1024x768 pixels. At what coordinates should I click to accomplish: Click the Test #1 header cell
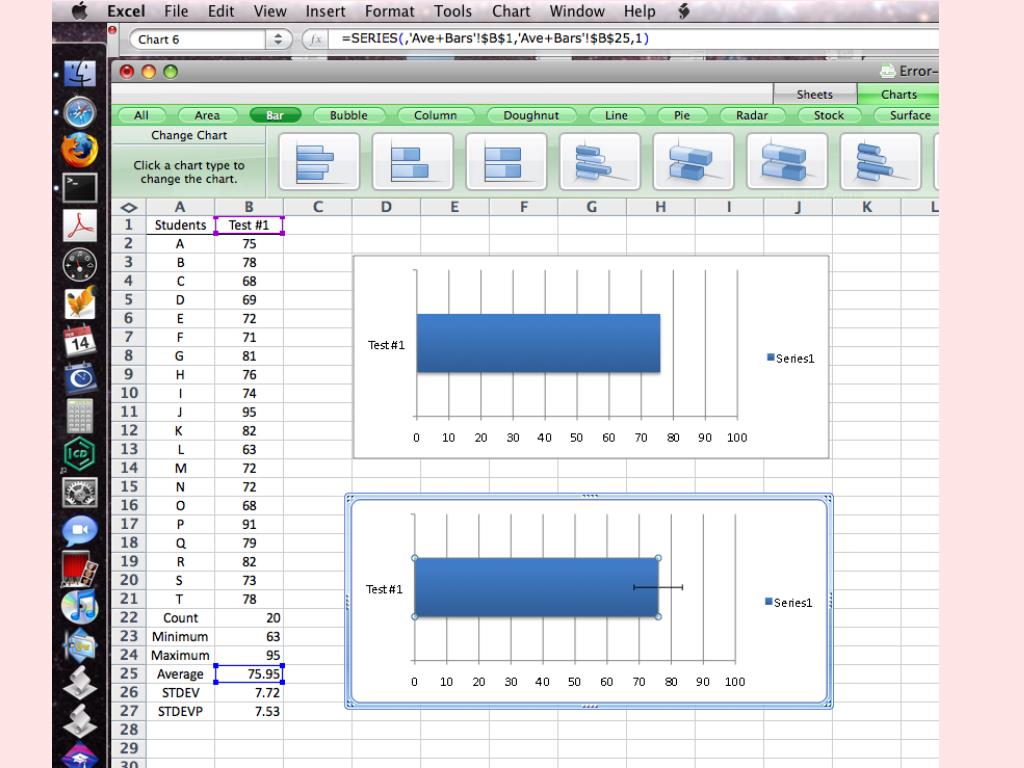(249, 225)
